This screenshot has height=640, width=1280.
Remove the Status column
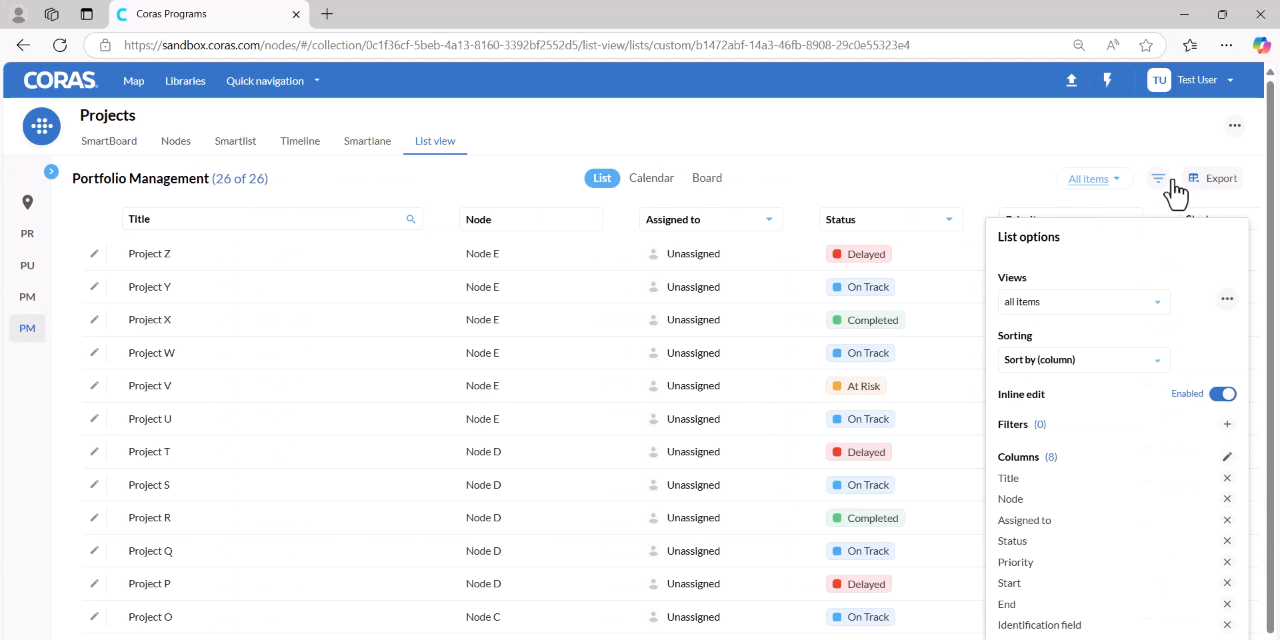pos(1227,541)
